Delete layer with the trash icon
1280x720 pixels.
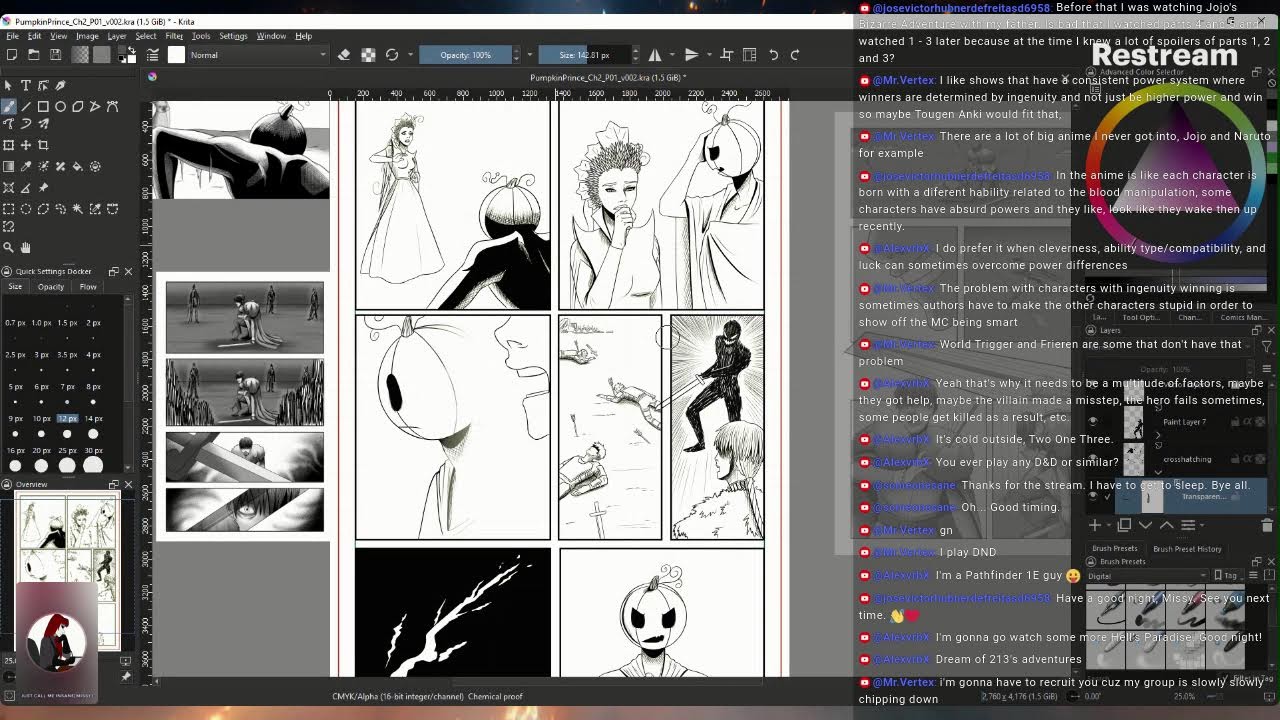click(1267, 525)
